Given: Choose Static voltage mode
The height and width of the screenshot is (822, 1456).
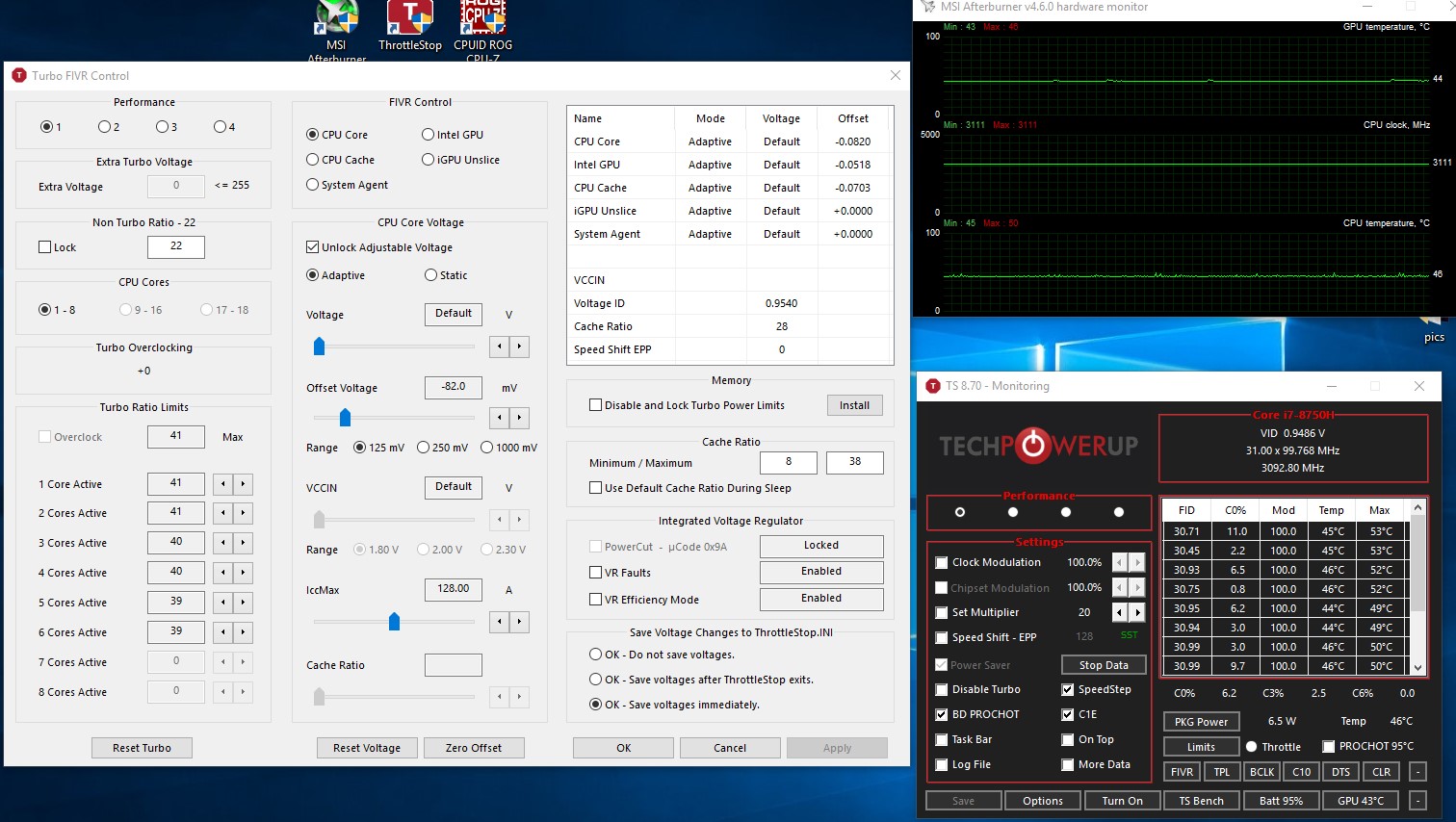Looking at the screenshot, I should pos(446,275).
